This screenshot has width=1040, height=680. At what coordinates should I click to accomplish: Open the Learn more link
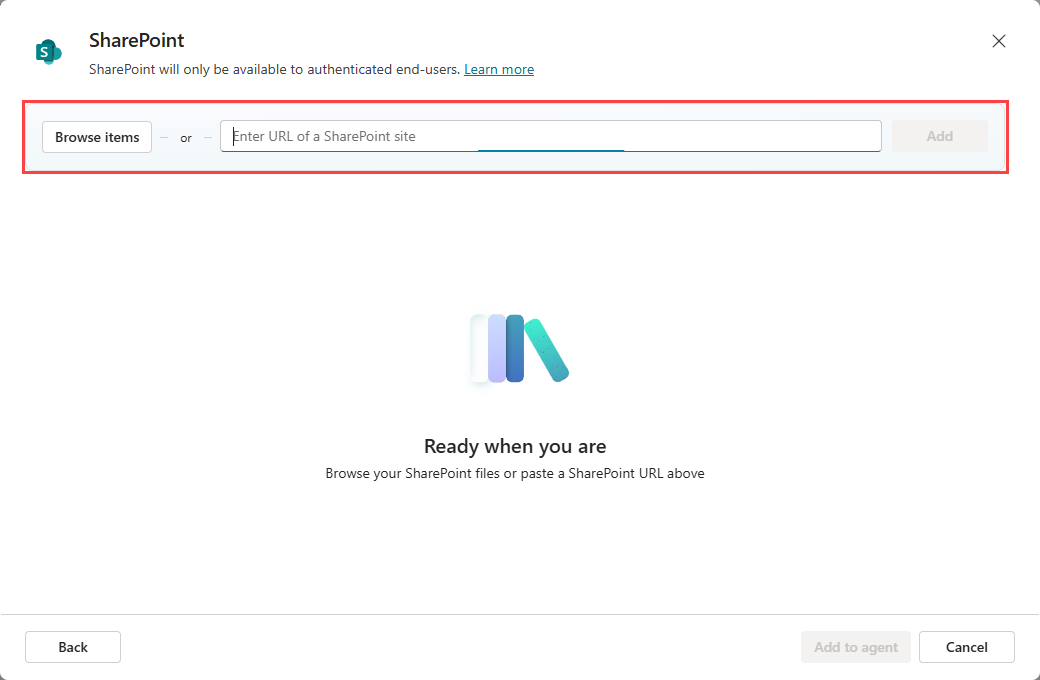click(499, 69)
